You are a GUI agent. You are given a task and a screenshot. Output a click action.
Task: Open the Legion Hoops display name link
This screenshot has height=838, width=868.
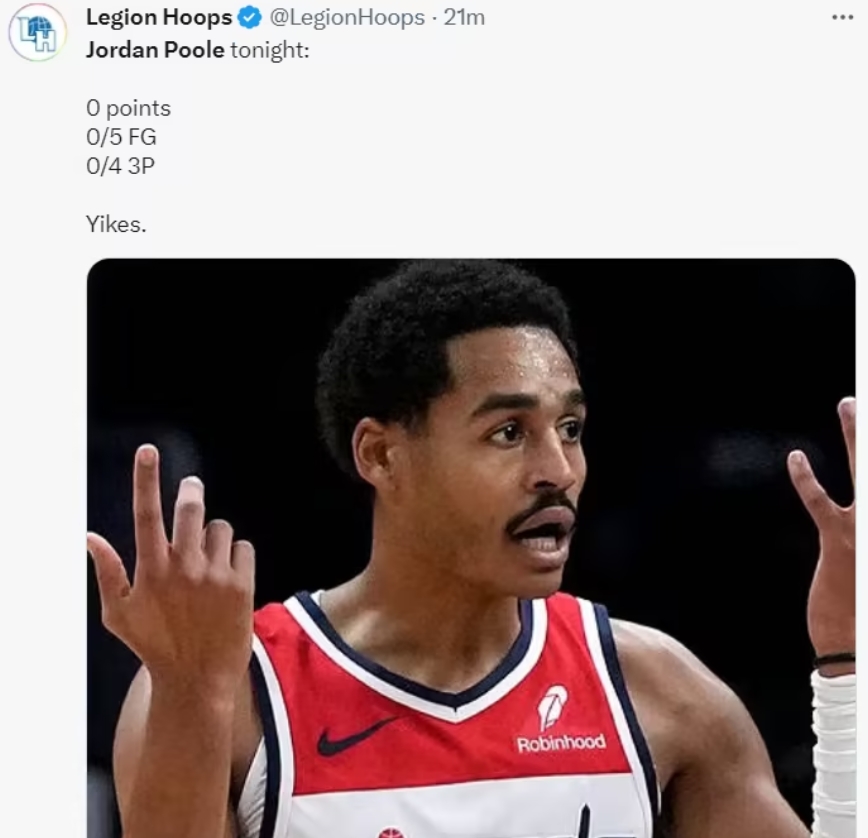(159, 18)
